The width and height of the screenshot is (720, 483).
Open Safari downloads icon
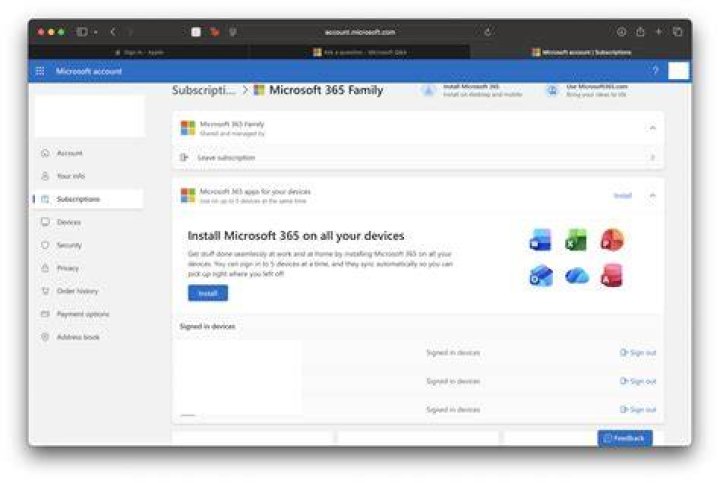click(x=621, y=32)
